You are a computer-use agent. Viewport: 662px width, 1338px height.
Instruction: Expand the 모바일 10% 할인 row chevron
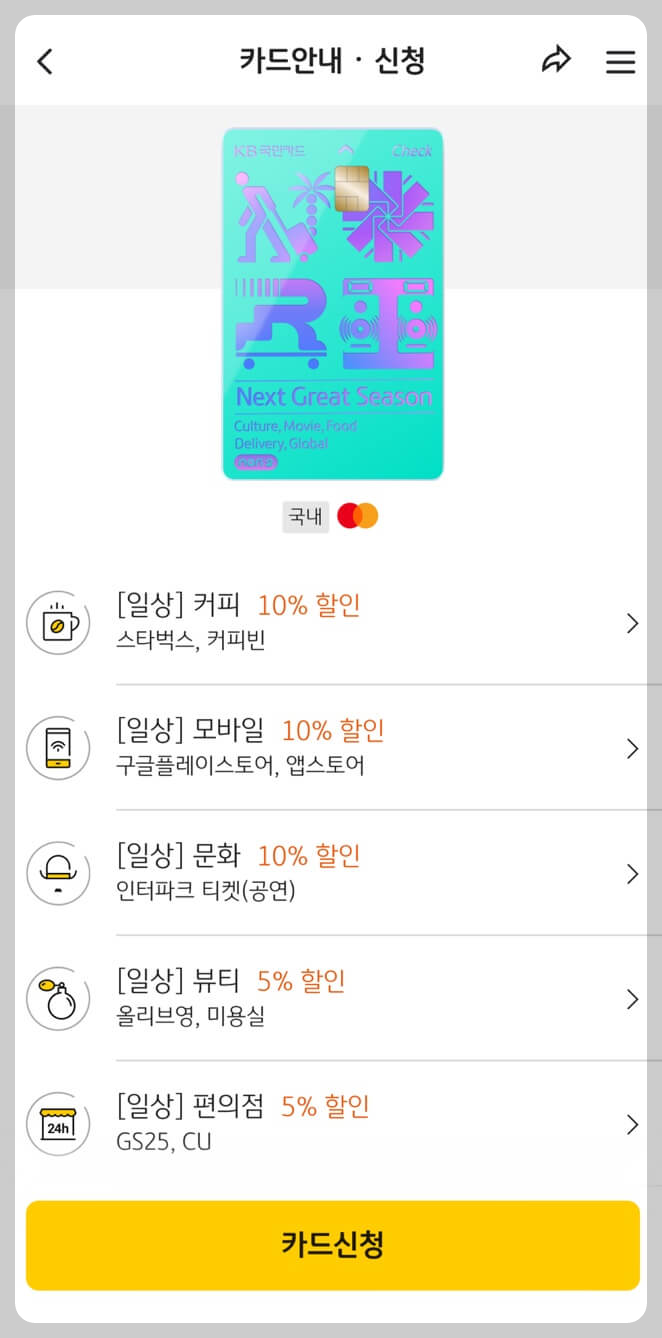(632, 748)
